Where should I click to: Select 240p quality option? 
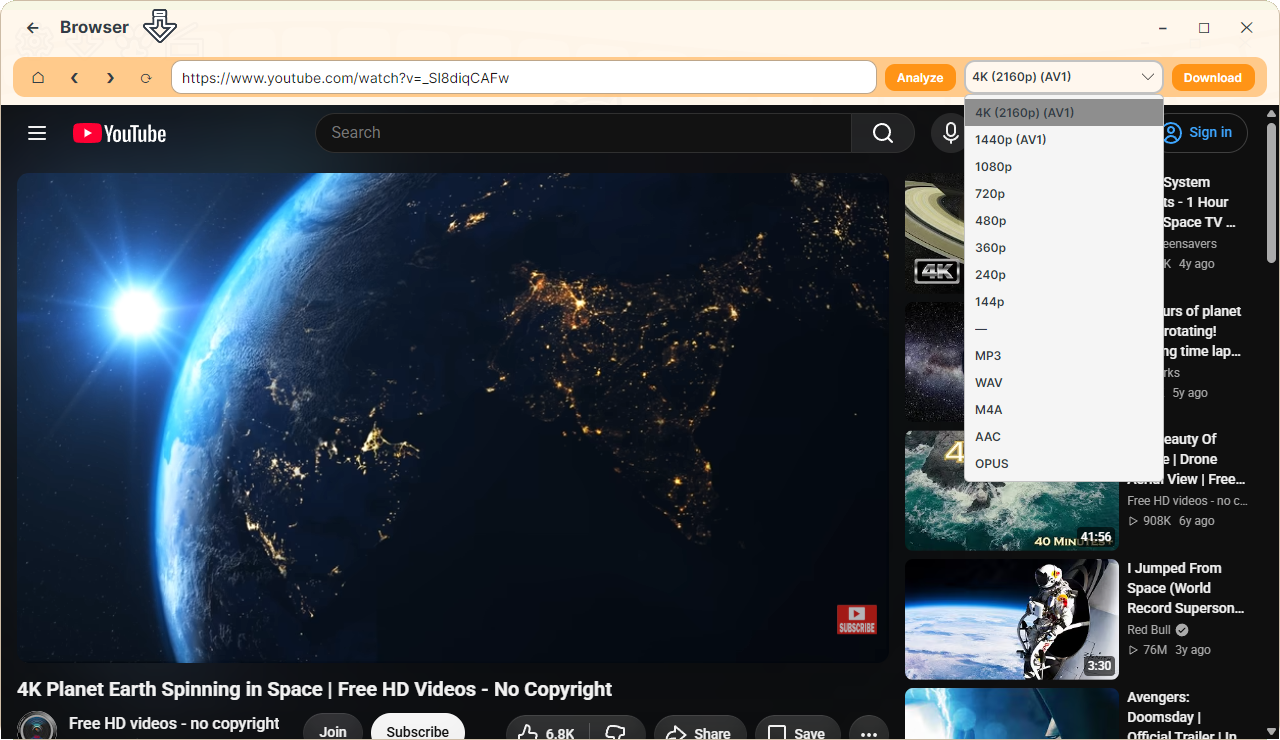(1064, 274)
